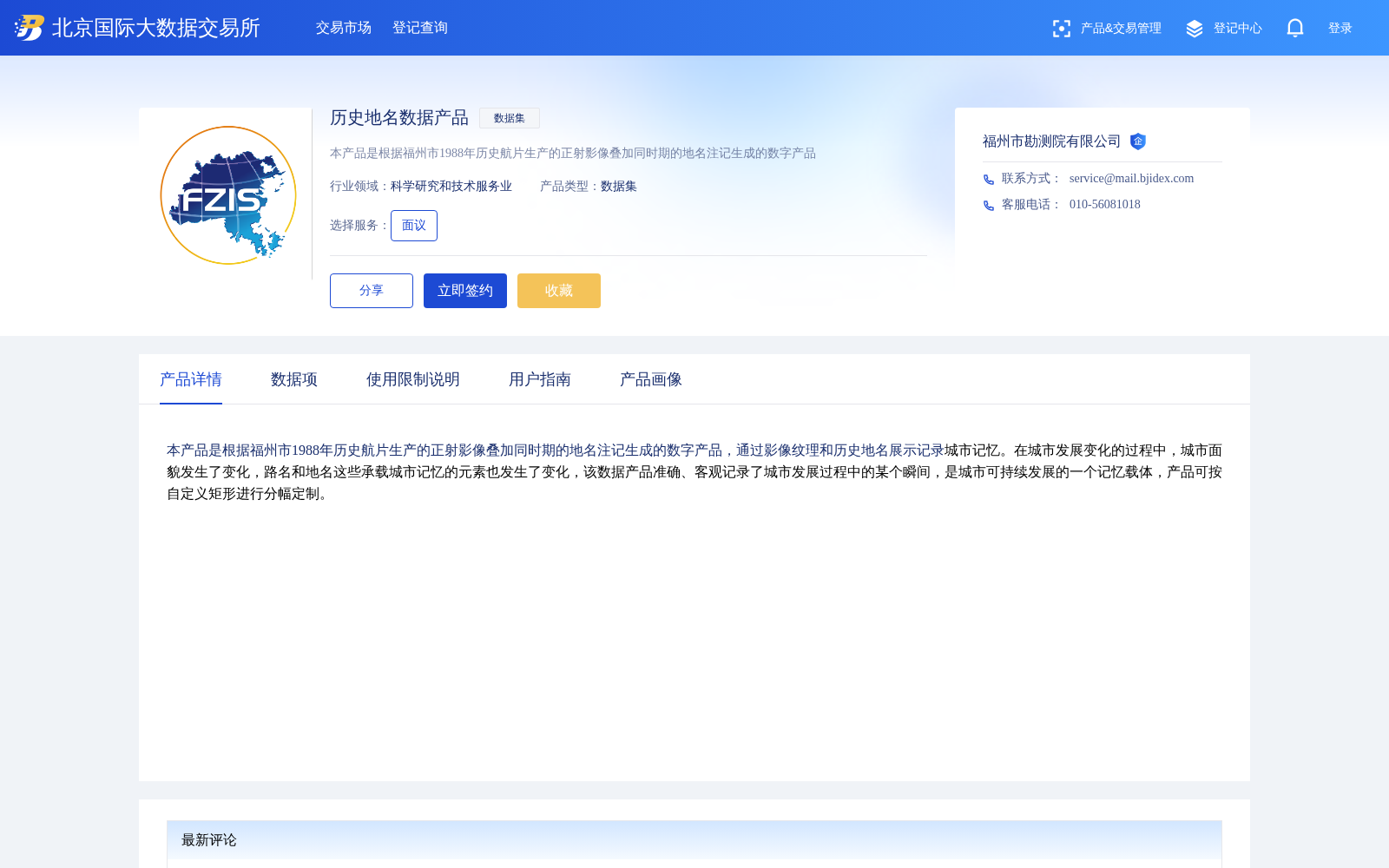Go to 登记中心 text link
This screenshot has width=1389, height=868.
(x=1238, y=29)
